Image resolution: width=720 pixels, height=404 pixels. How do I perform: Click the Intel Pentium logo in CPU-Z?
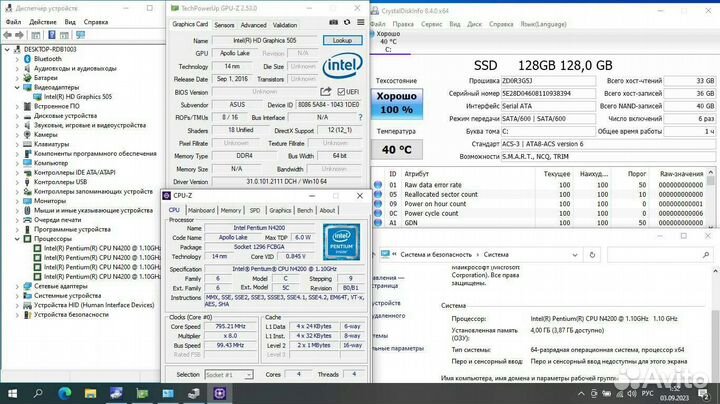coord(341,242)
